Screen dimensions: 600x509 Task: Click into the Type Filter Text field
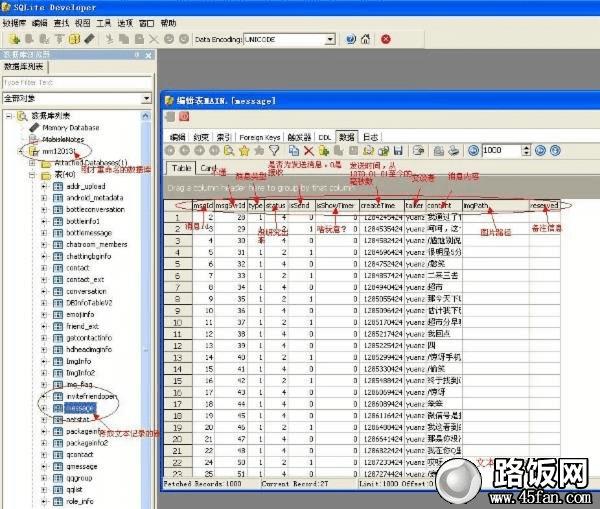pos(77,83)
